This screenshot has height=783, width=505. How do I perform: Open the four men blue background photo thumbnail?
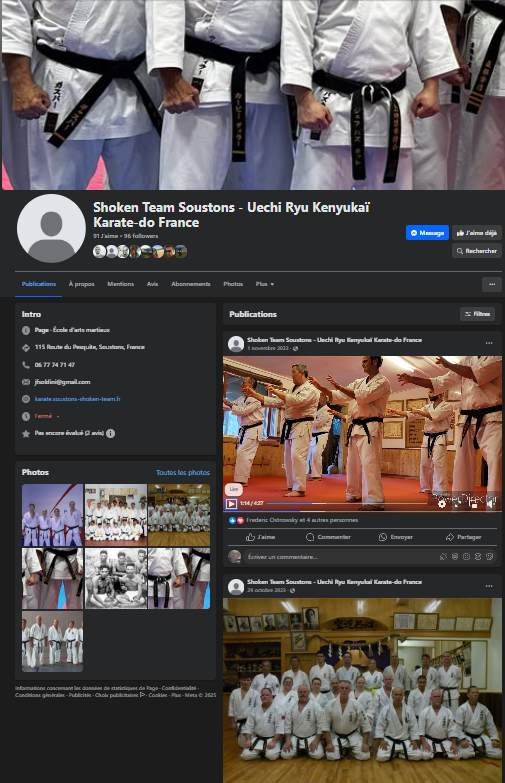pyautogui.click(x=52, y=515)
